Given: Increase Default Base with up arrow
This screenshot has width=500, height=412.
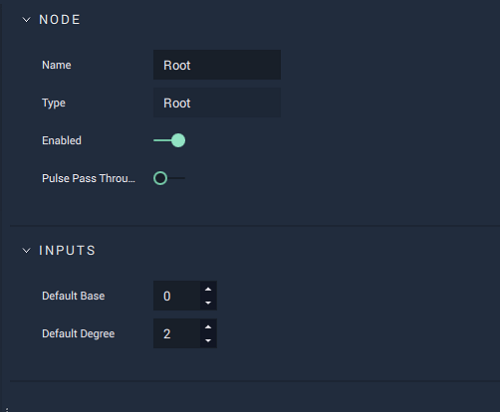Looking at the screenshot, I should coord(208,289).
